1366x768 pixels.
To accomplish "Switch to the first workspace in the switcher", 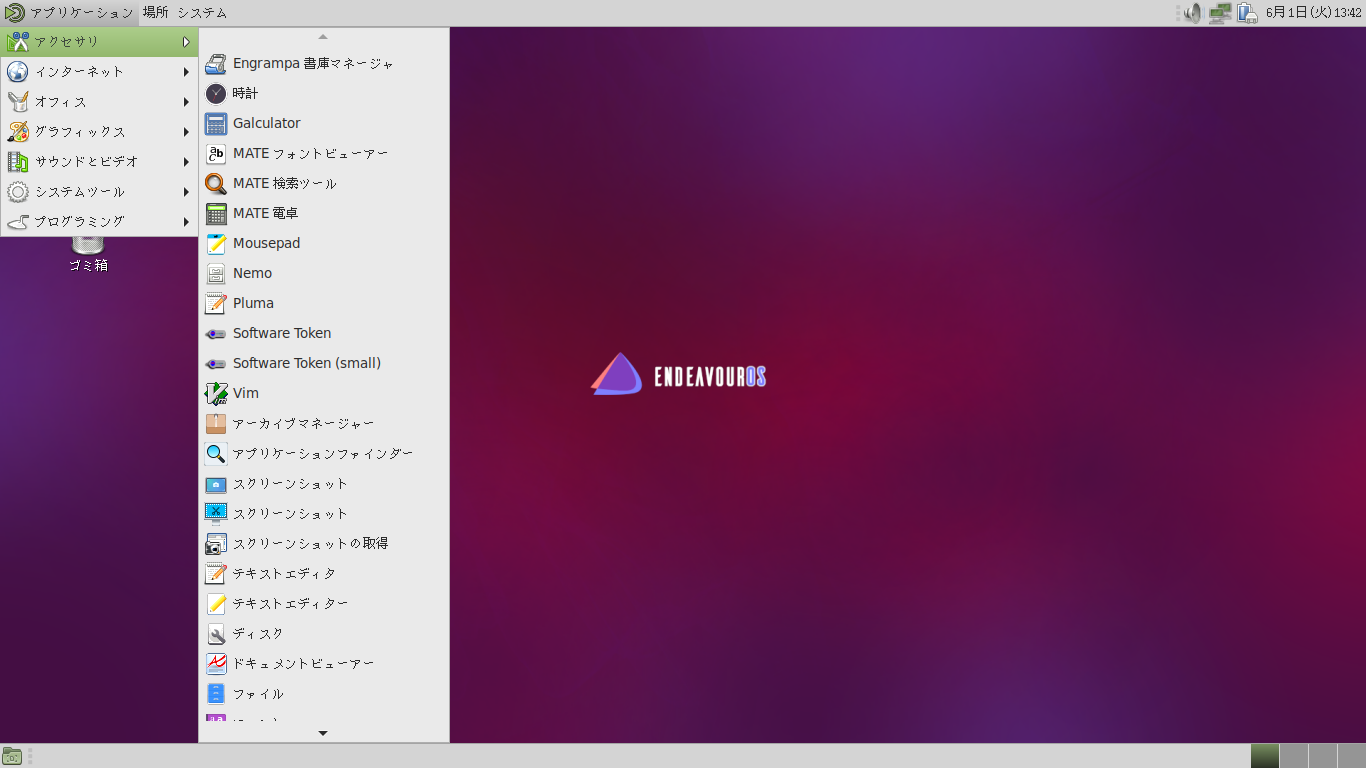I will click(x=1264, y=756).
